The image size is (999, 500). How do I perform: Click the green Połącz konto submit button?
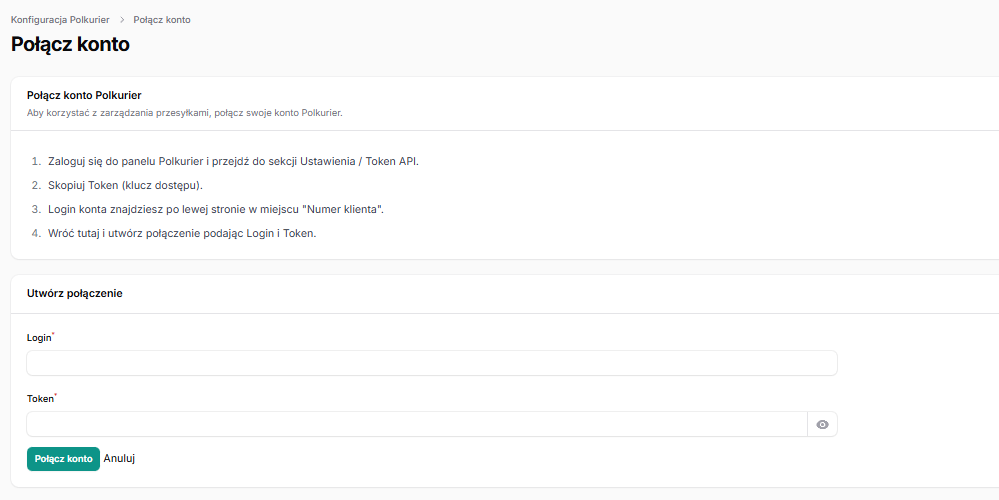(x=63, y=459)
